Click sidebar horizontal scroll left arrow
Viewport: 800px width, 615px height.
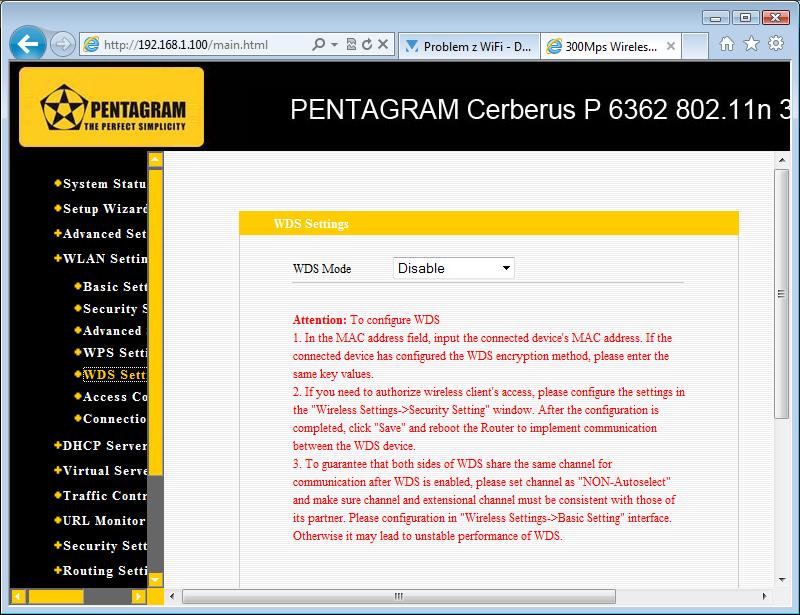pyautogui.click(x=18, y=596)
